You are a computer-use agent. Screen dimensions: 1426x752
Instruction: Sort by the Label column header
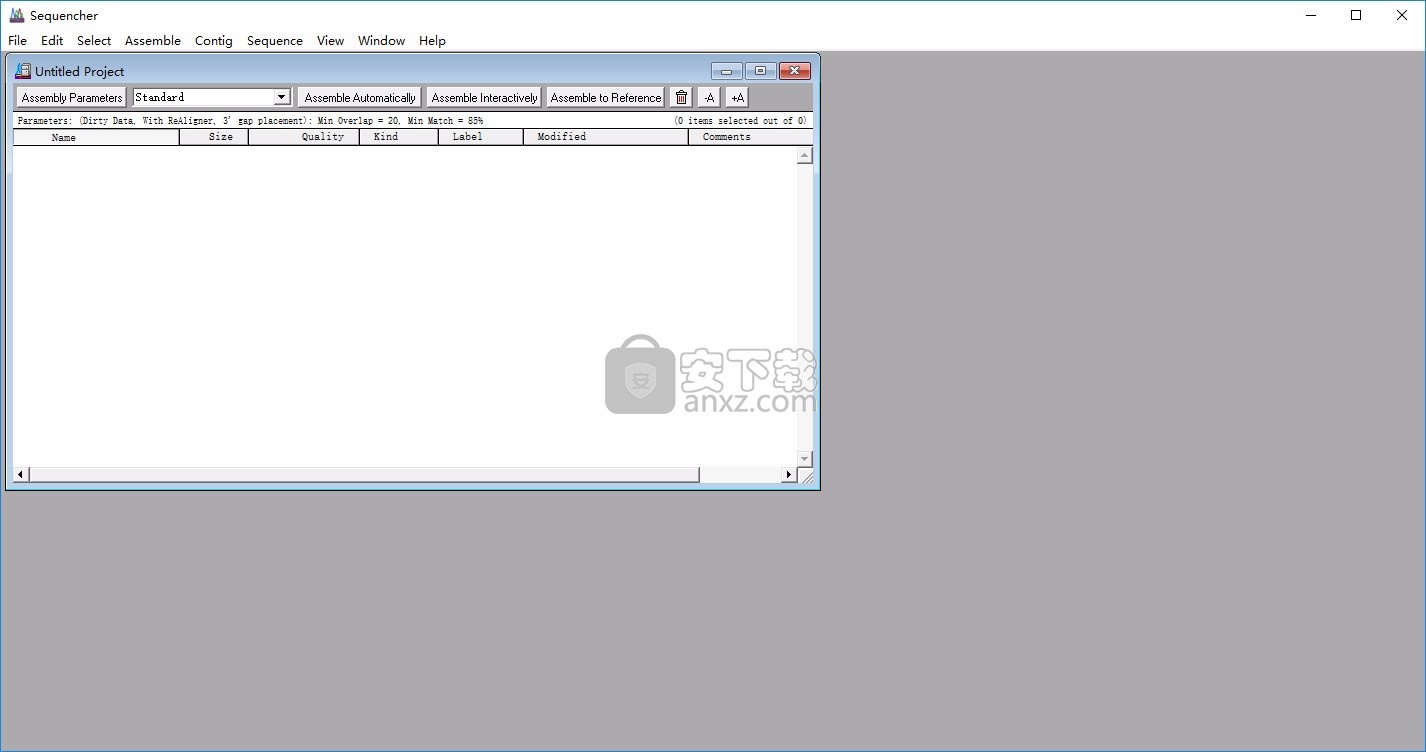click(x=481, y=137)
